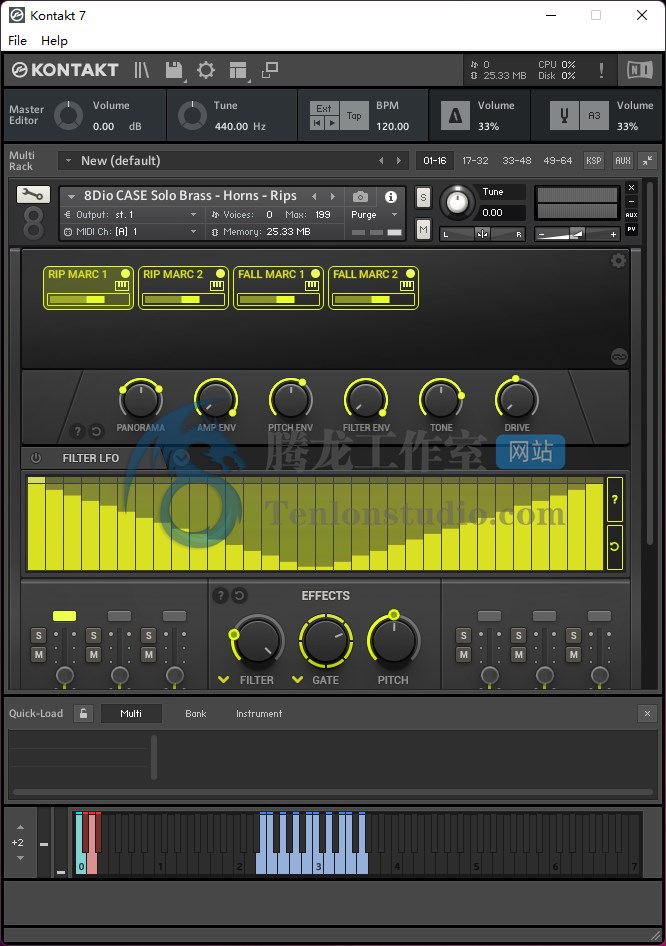Image resolution: width=666 pixels, height=946 pixels.
Task: Toggle the metronome icon
Action: pos(455,115)
